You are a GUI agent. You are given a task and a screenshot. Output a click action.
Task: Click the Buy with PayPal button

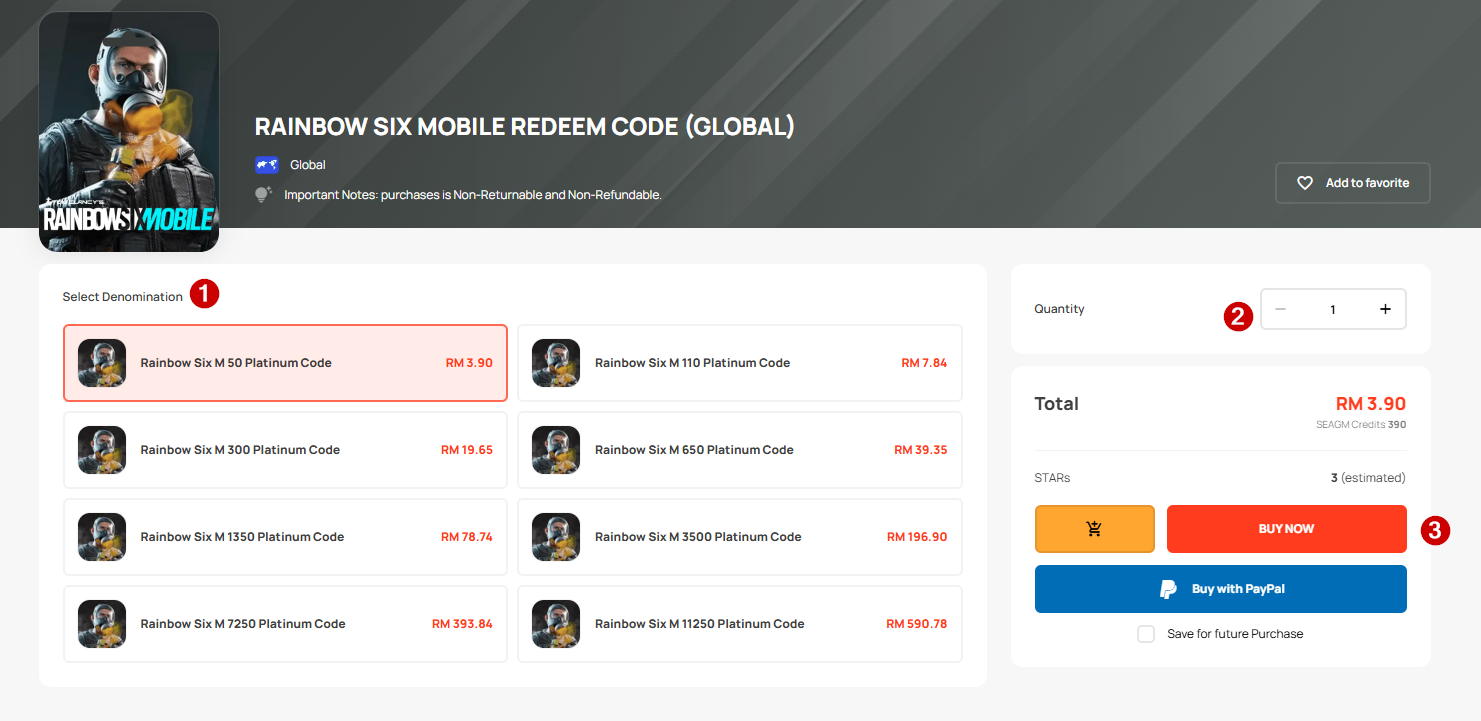1220,589
